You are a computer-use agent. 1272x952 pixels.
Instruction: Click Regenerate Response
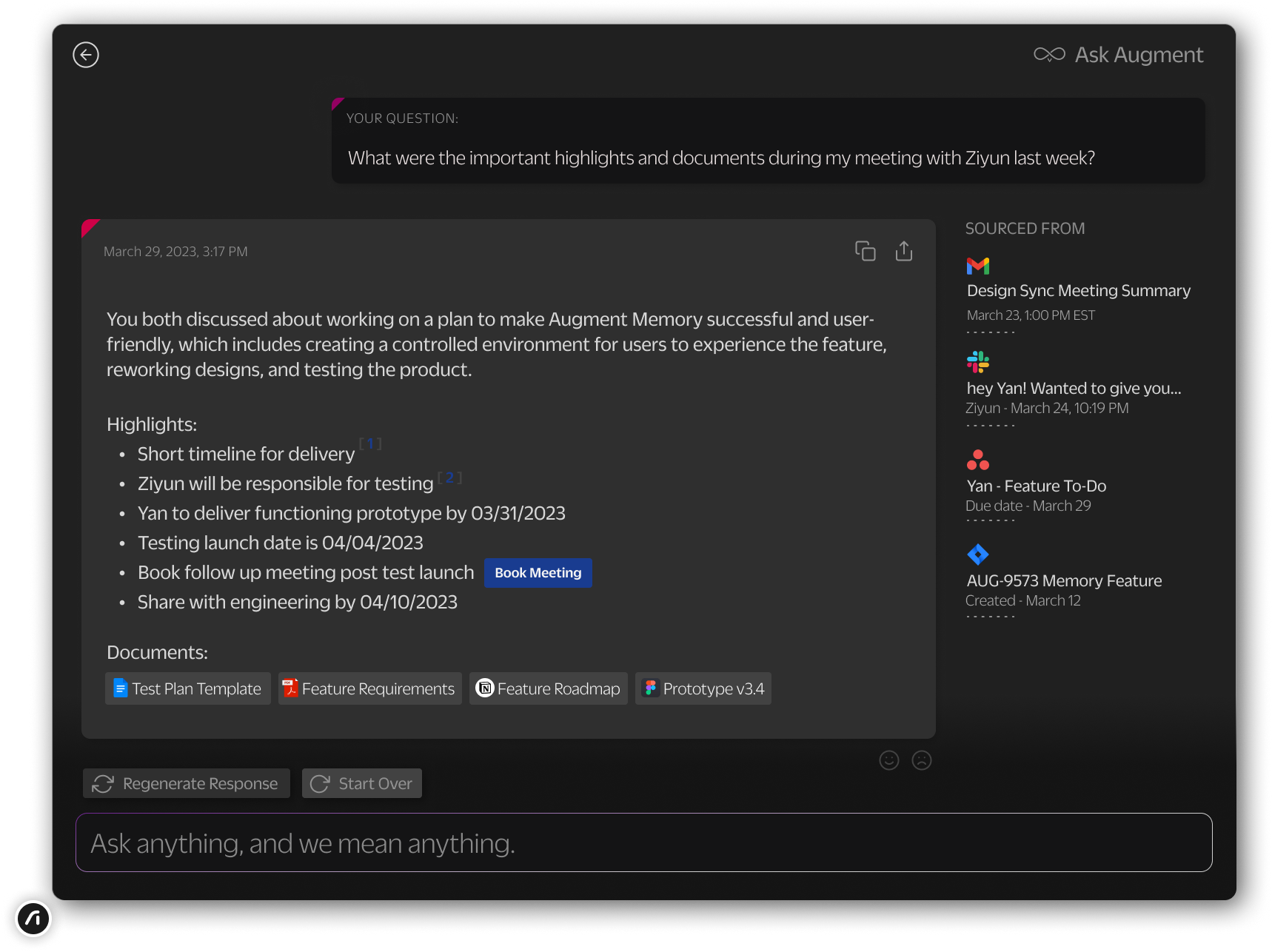(187, 783)
